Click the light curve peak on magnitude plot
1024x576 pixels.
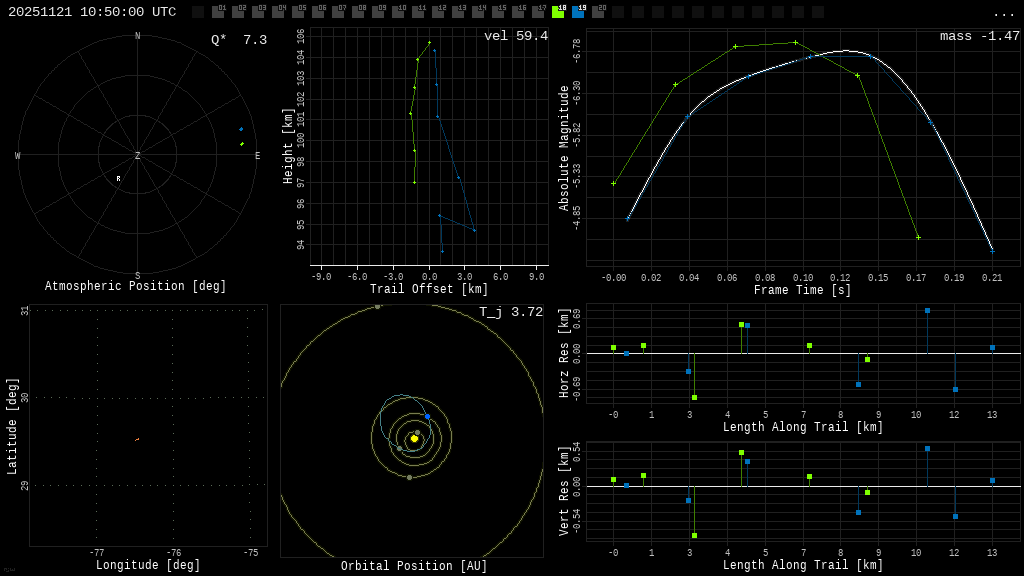pyautogui.click(x=845, y=50)
